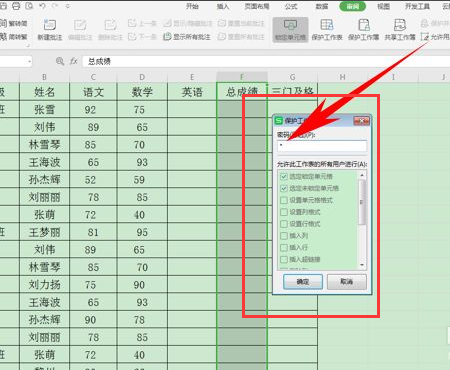
Task: Click 锁定单元格 lock cell button
Action: [290, 30]
